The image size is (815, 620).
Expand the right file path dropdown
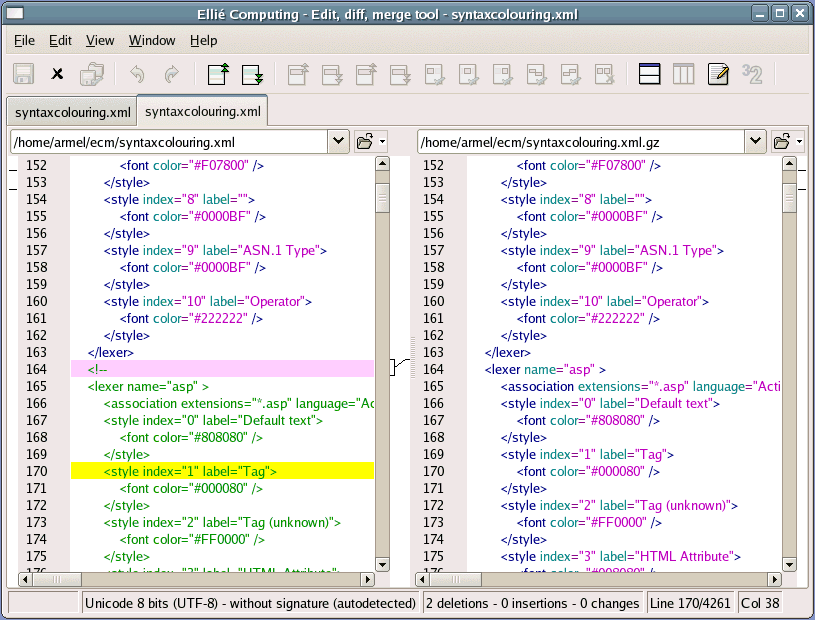click(755, 141)
